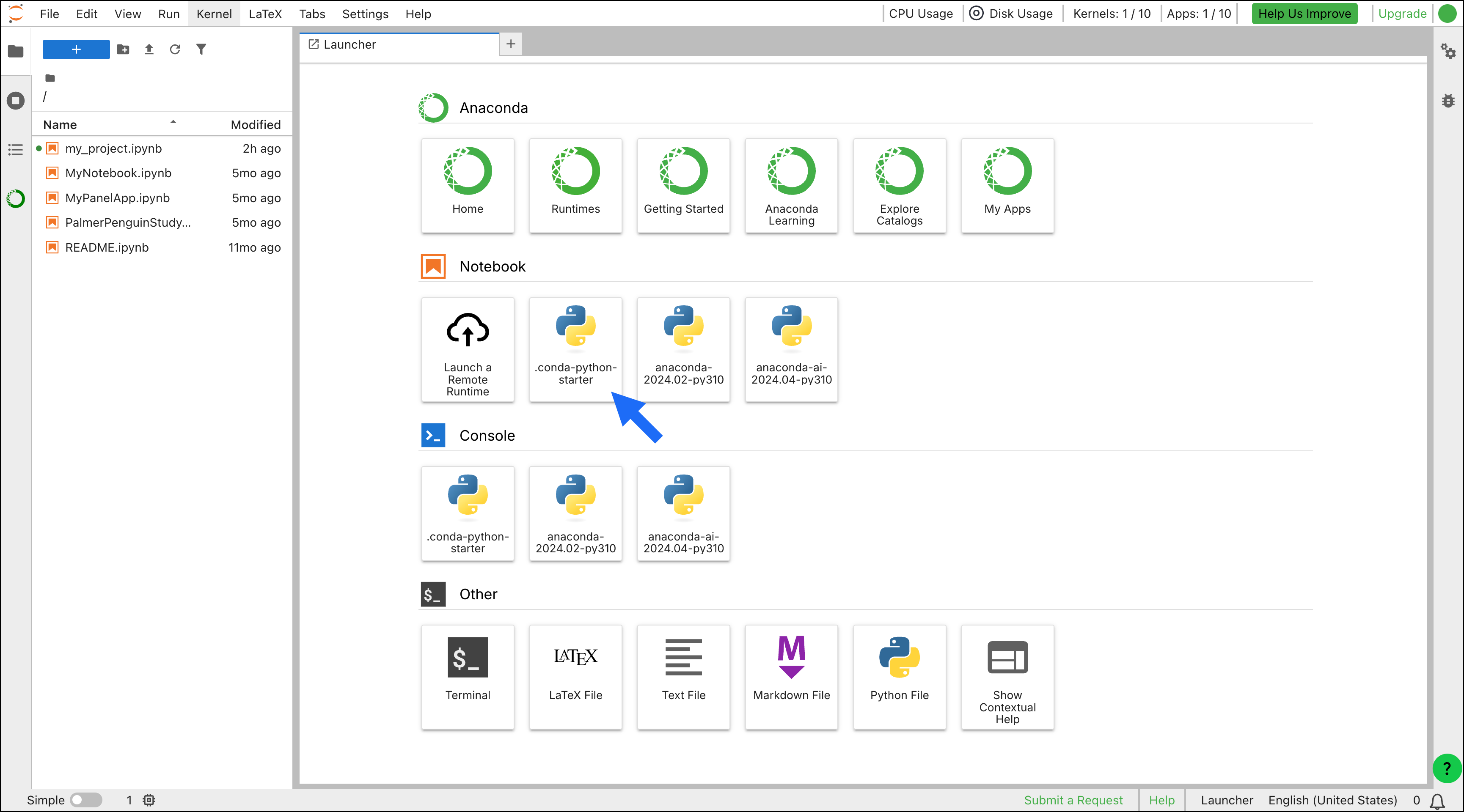This screenshot has height=812, width=1464.
Task: Toggle Simple interface mode switch
Action: (x=86, y=799)
